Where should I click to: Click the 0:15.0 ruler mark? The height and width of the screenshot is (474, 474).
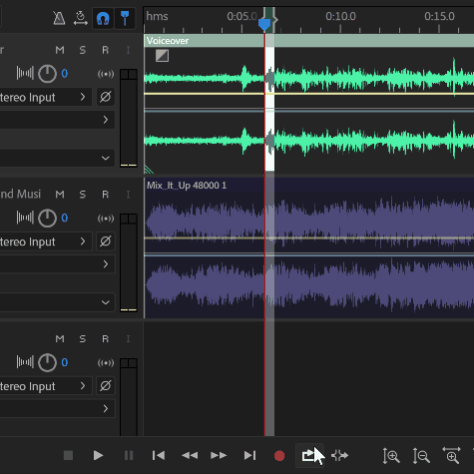(439, 16)
